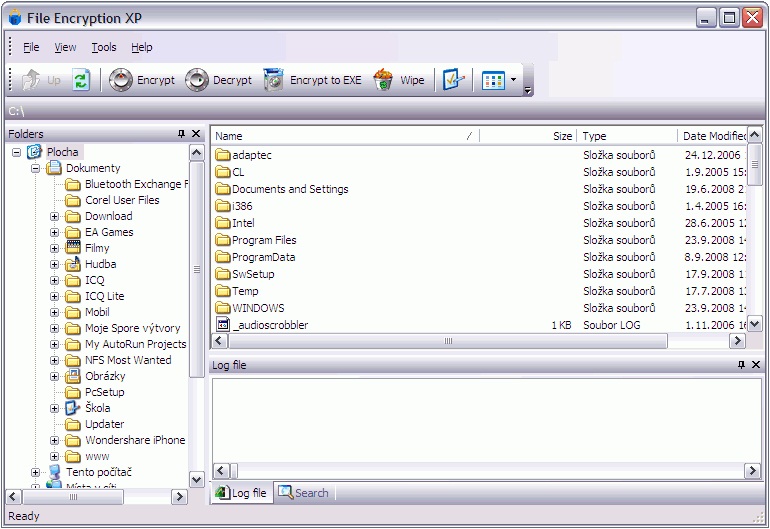Select Encrypt to EXE tool
The width and height of the screenshot is (770, 529).
(312, 81)
